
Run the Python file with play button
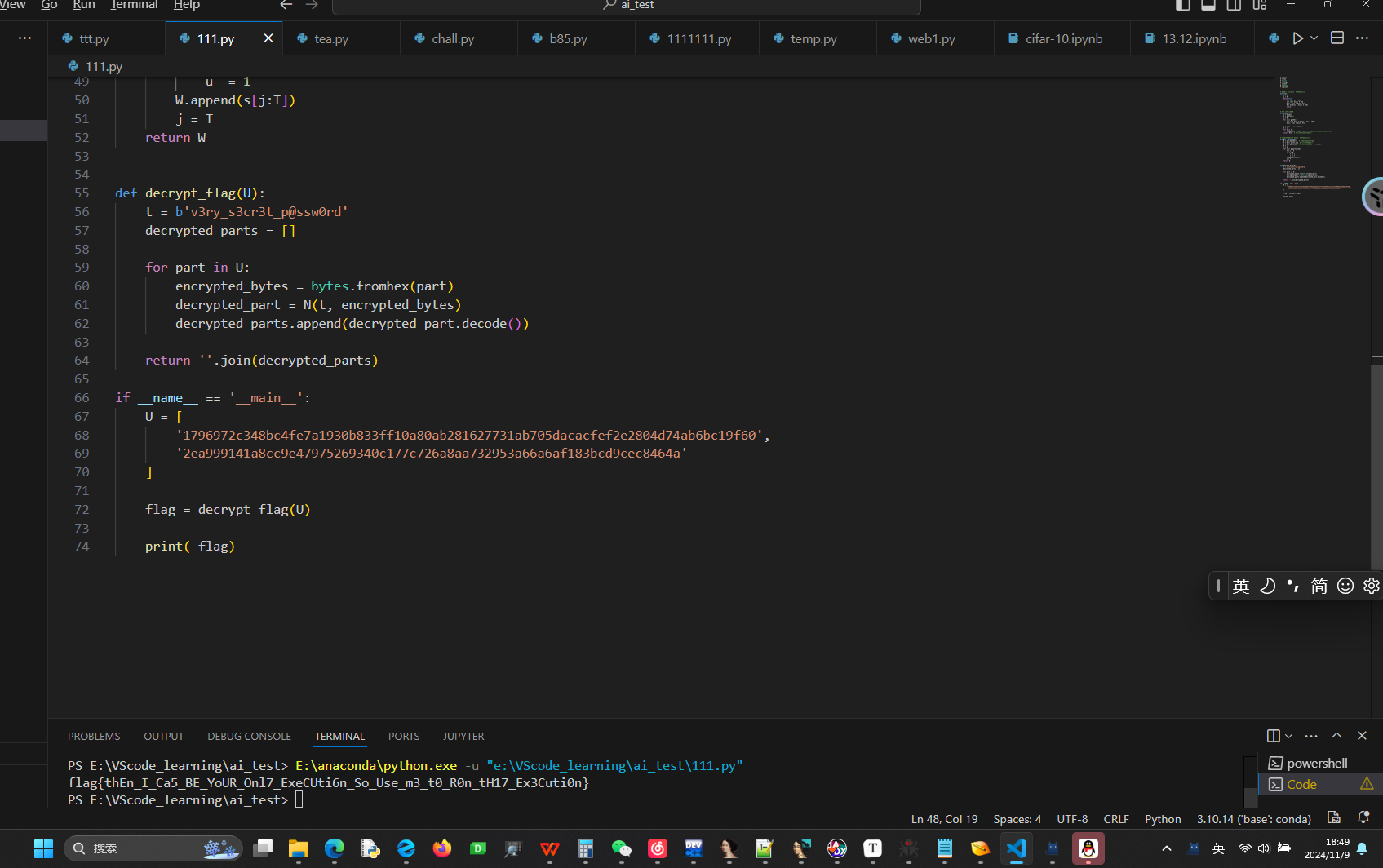[x=1297, y=38]
